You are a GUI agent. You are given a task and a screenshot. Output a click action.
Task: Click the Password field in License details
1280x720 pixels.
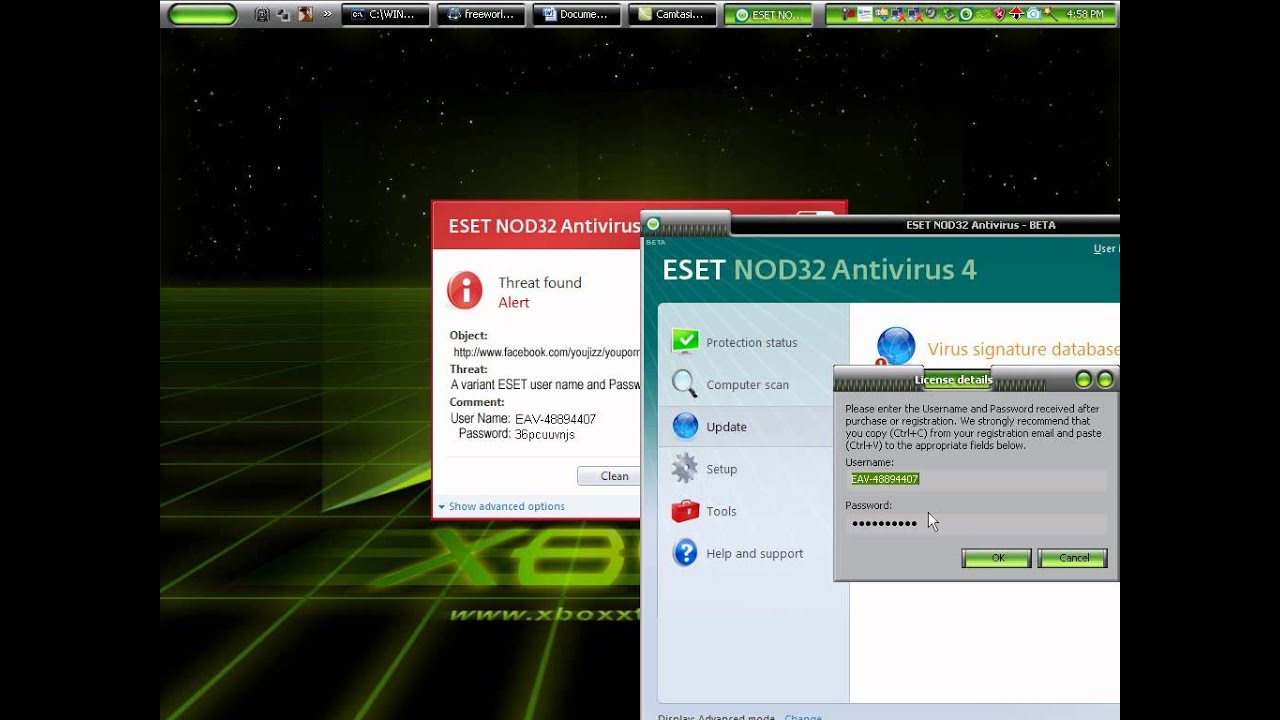[x=977, y=524]
